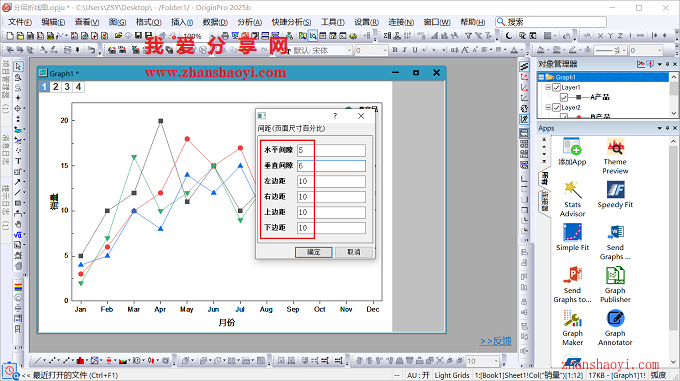Launch the Graph Publisher app
The image size is (680, 381).
[x=615, y=284]
